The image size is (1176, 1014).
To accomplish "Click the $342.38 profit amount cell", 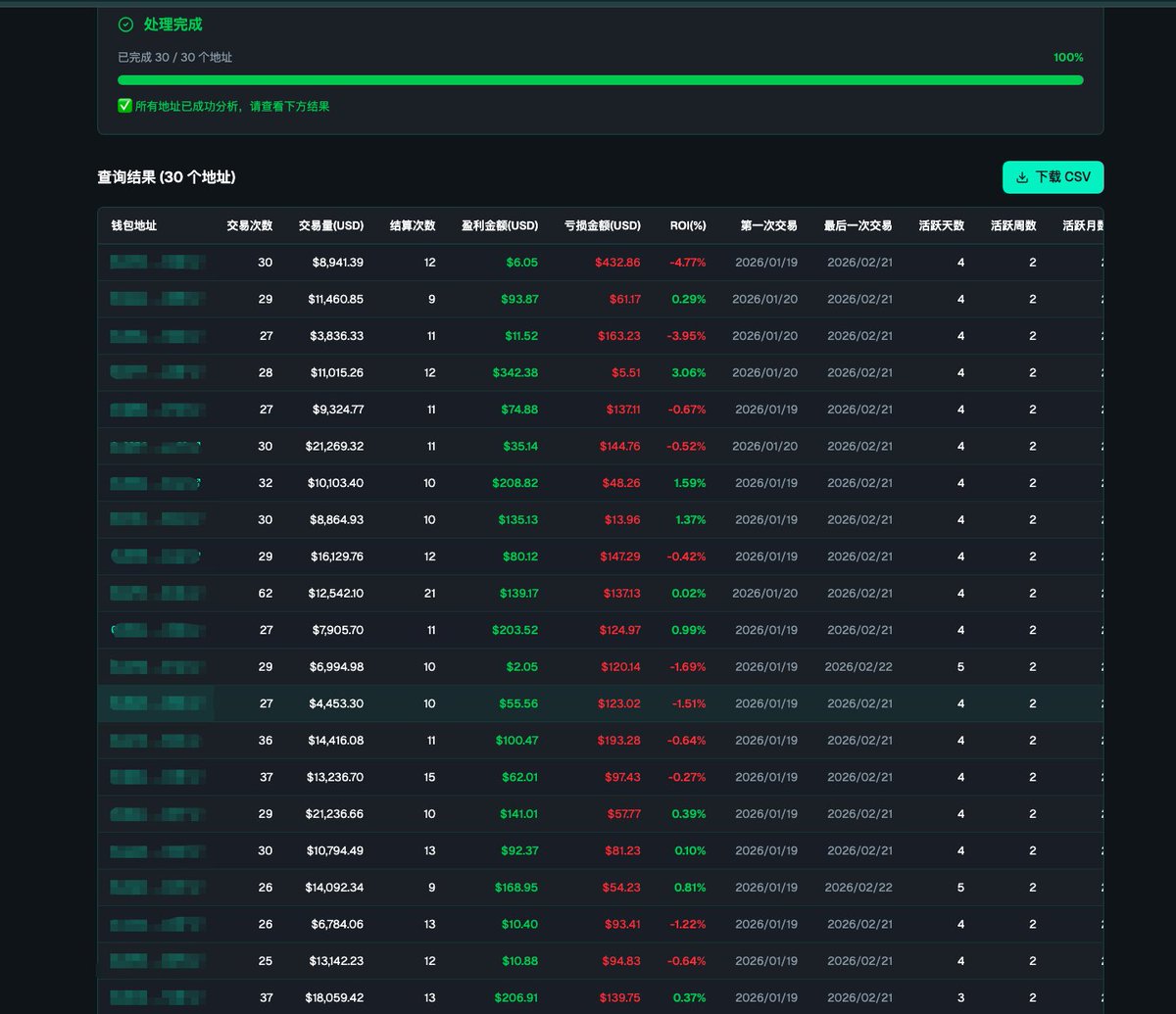I will point(514,373).
